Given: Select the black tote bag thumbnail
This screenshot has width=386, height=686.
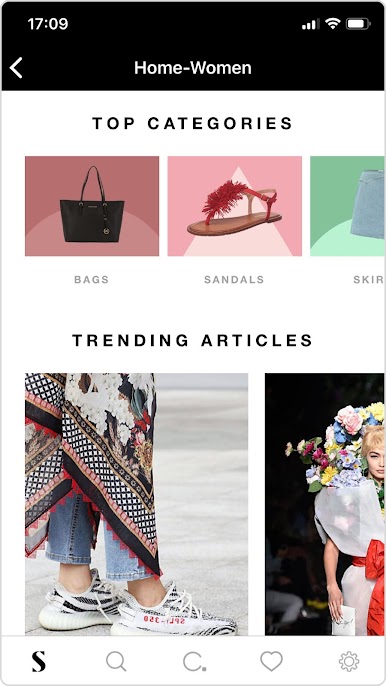Looking at the screenshot, I should click(x=92, y=206).
